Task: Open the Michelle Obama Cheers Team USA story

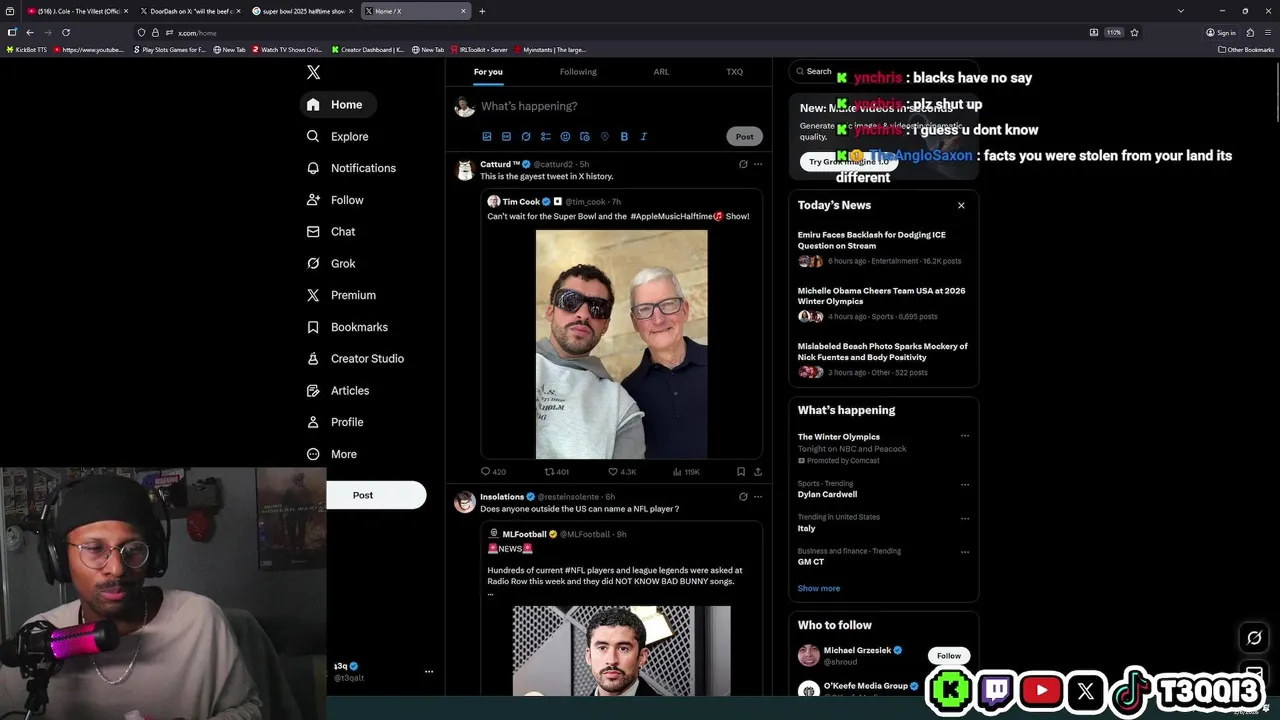Action: [x=883, y=304]
